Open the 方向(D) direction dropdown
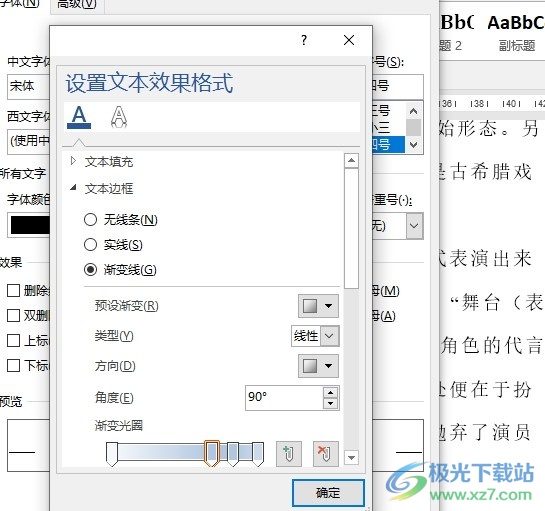This screenshot has width=545, height=511. coord(318,366)
